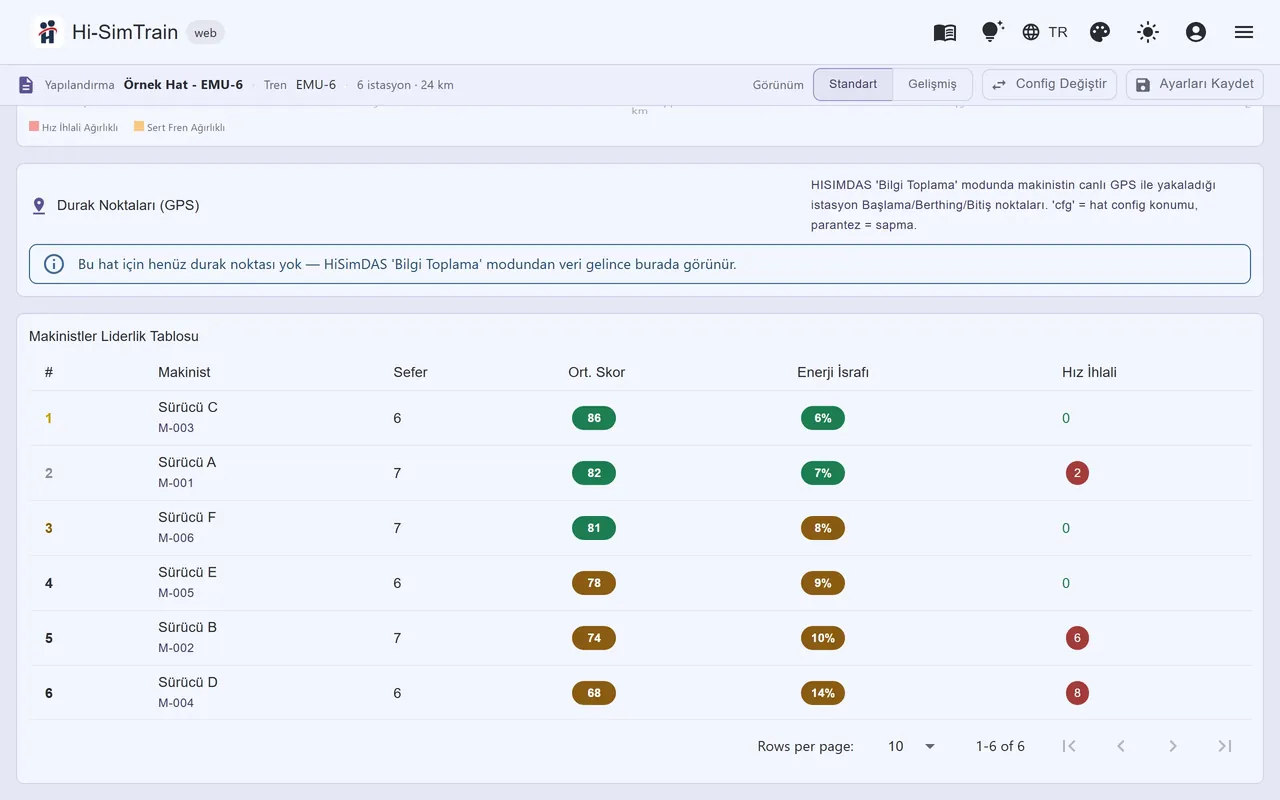Go to the first page of the table
This screenshot has height=800, width=1280.
pos(1069,746)
